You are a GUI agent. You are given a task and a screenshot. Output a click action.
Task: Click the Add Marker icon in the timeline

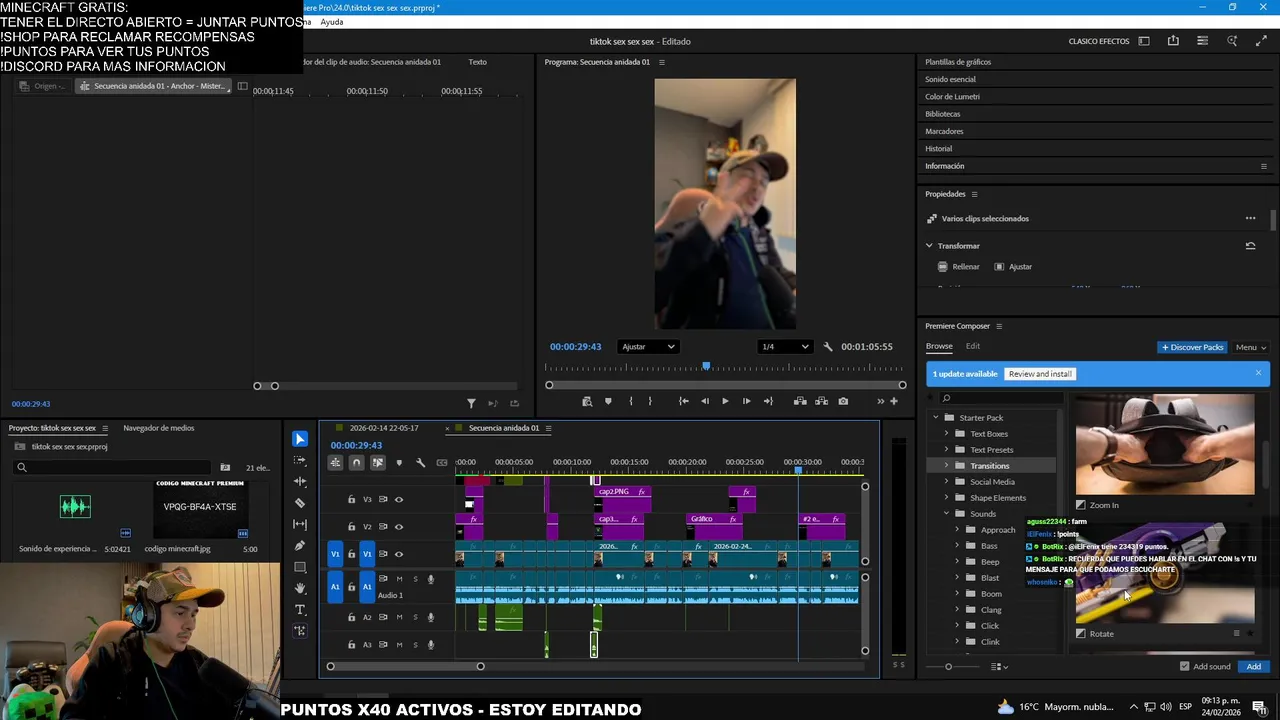[x=399, y=462]
